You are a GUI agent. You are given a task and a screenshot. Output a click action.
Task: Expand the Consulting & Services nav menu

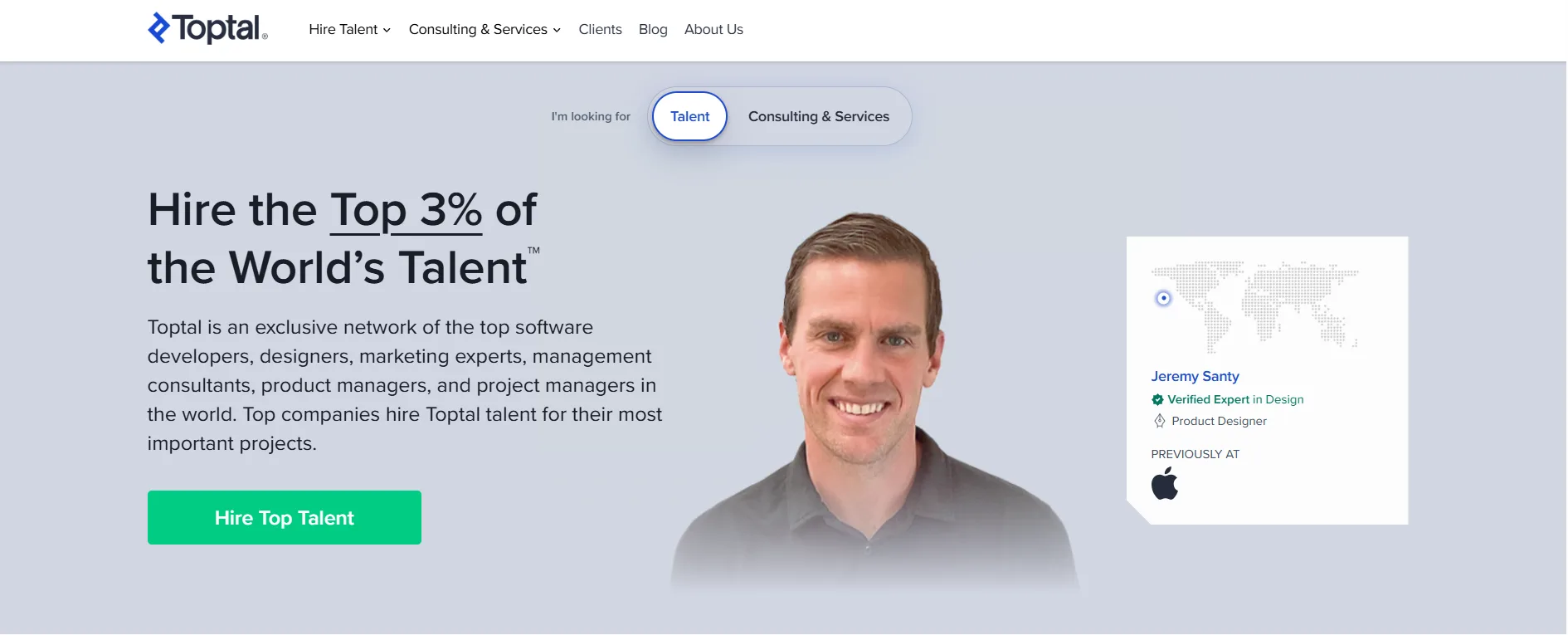tap(485, 29)
